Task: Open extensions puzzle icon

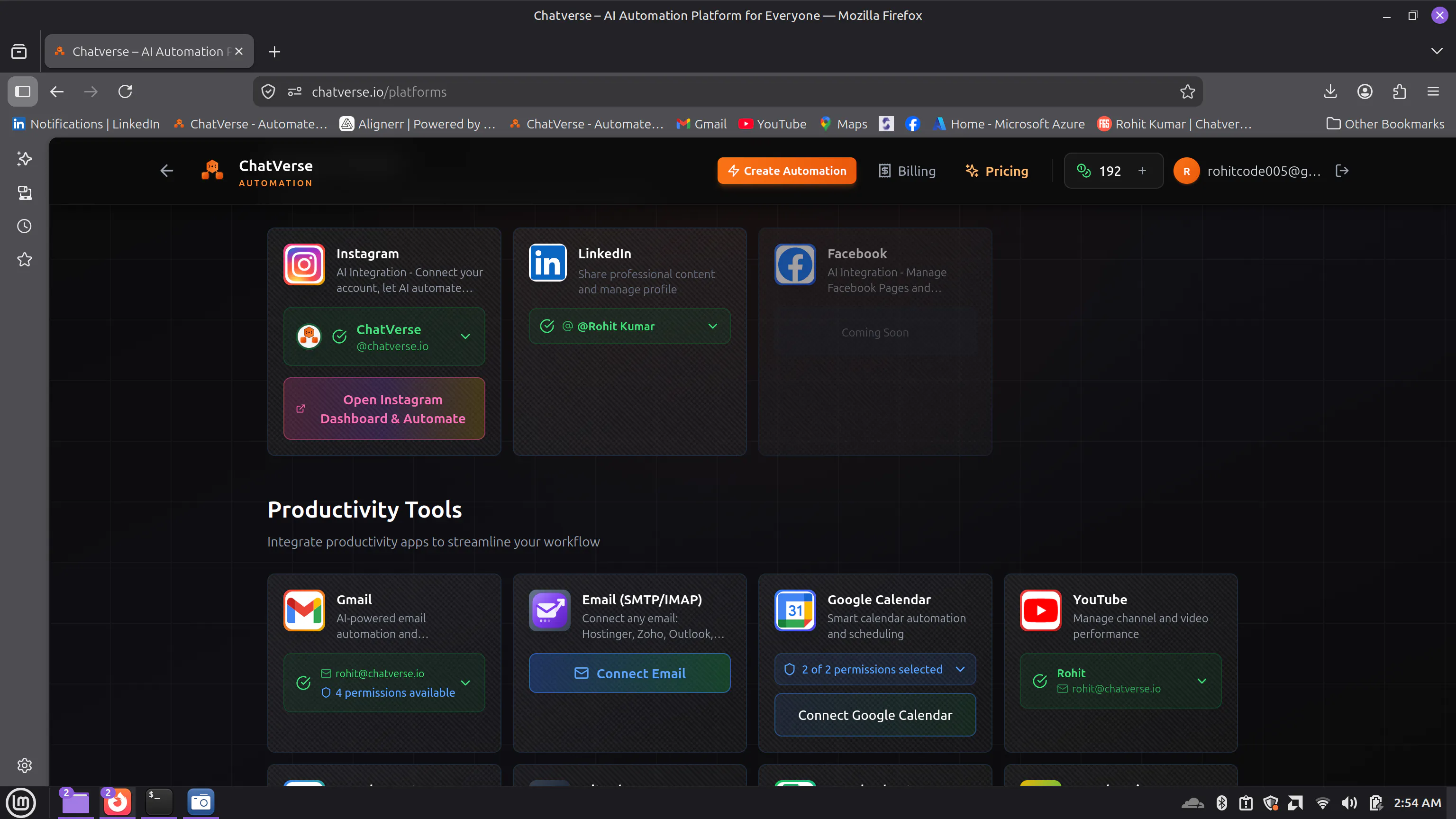Action: (1399, 91)
